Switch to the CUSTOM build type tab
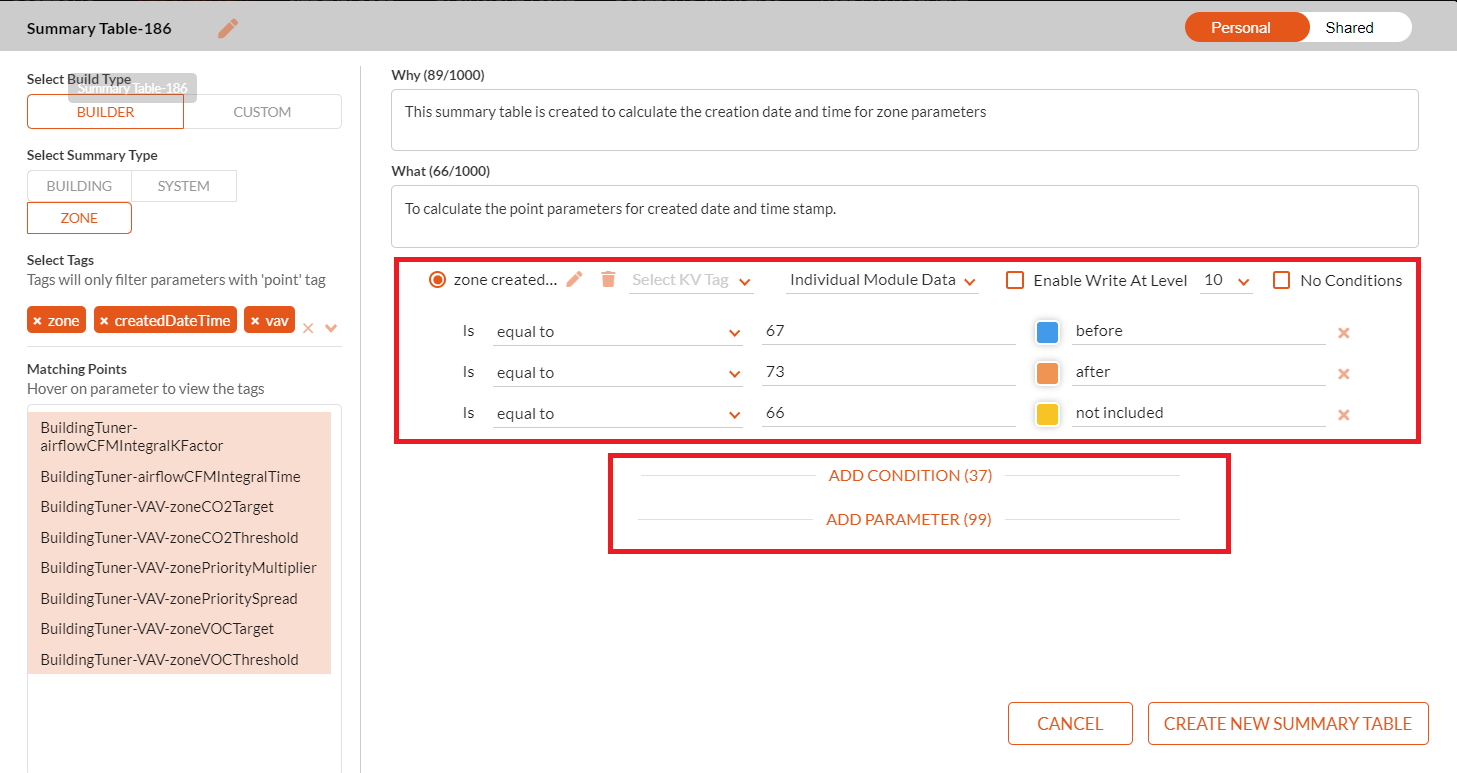 [x=262, y=112]
